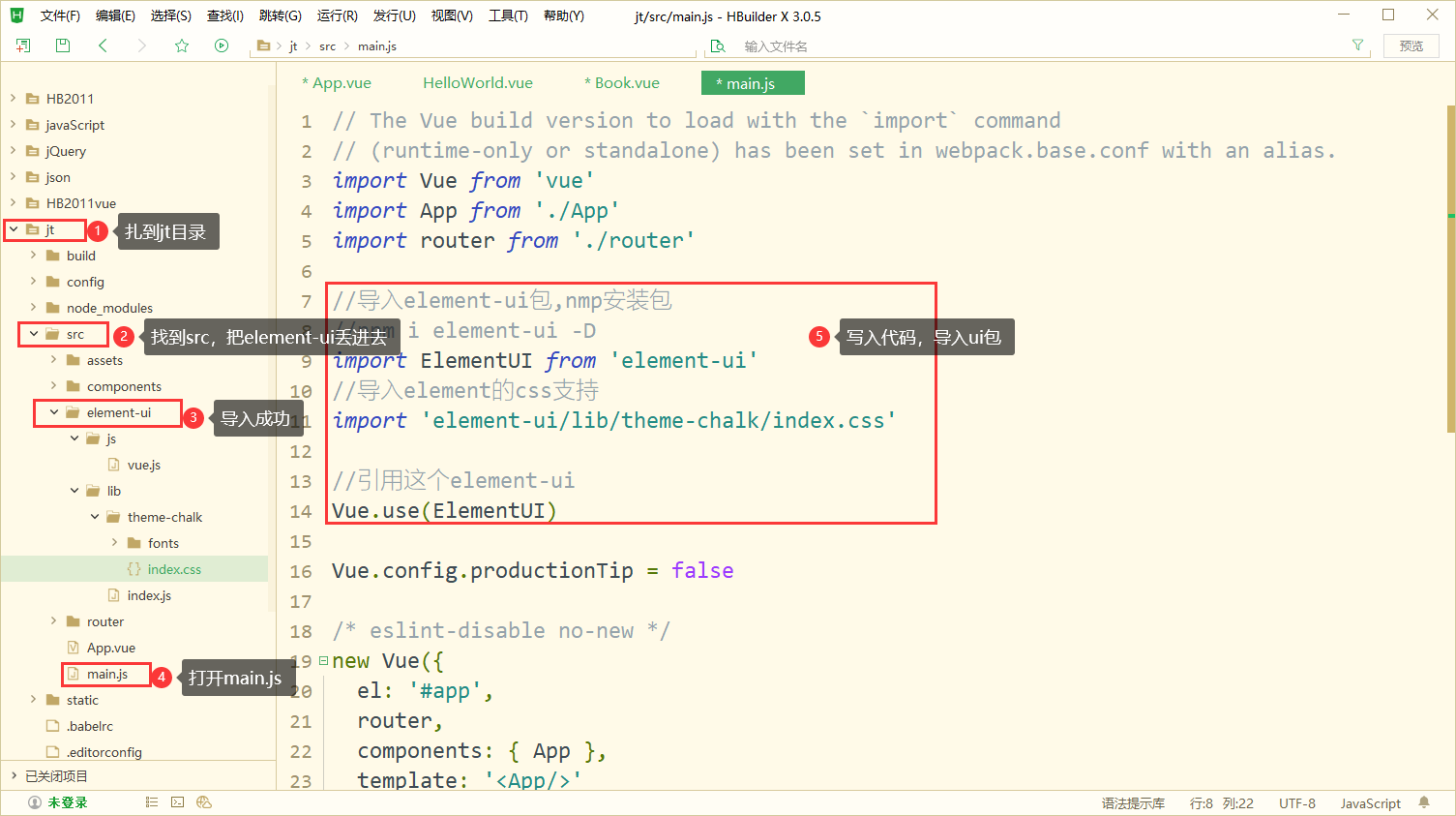The image size is (1456, 816).
Task: Switch to the HelloWorld.vue tab
Action: (477, 82)
